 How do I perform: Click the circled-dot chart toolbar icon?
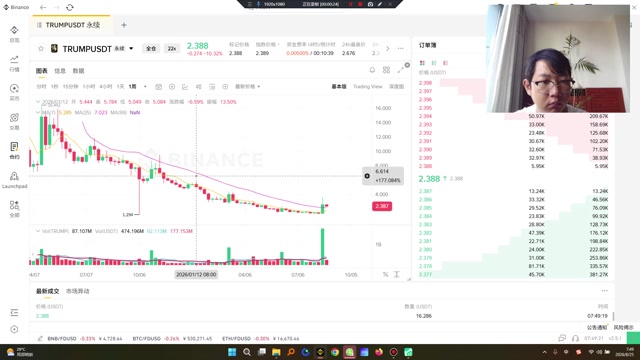tap(172, 87)
